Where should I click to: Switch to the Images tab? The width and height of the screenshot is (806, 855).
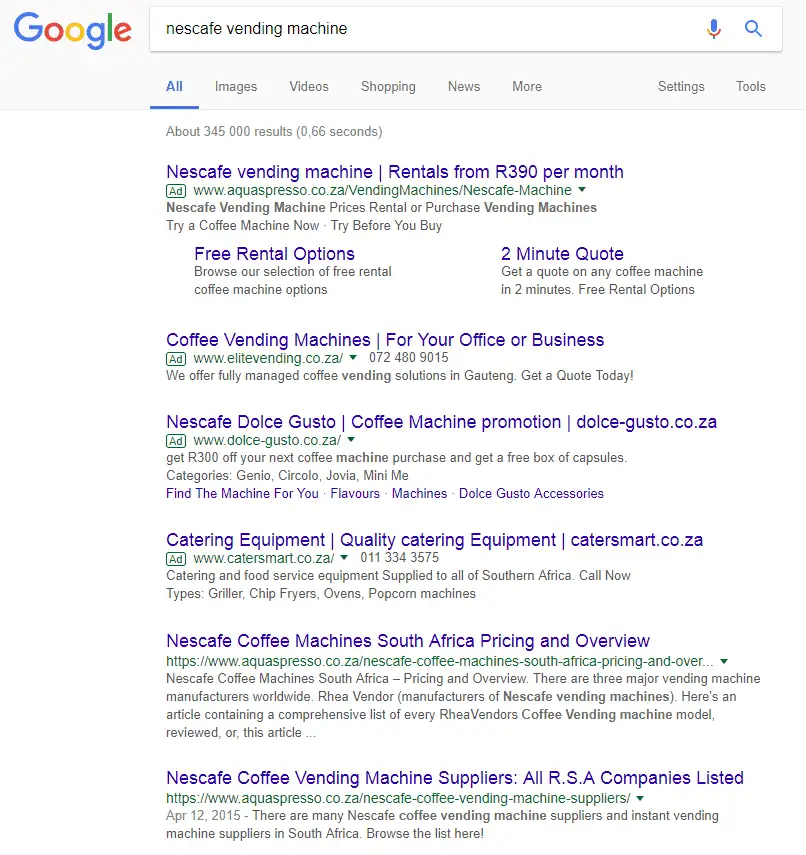(236, 87)
